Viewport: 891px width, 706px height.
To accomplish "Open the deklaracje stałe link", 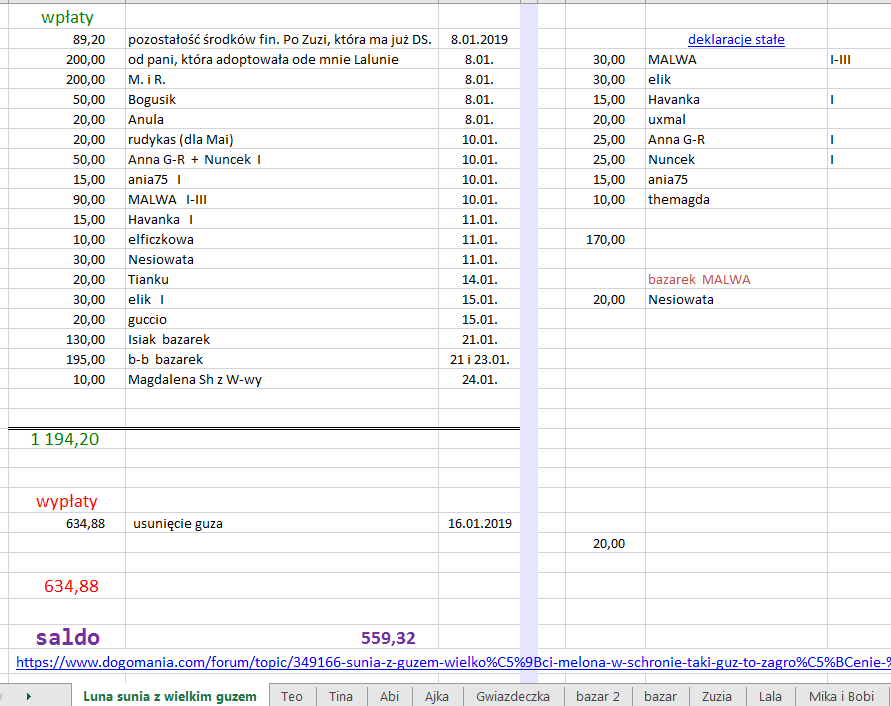I will tap(736, 40).
